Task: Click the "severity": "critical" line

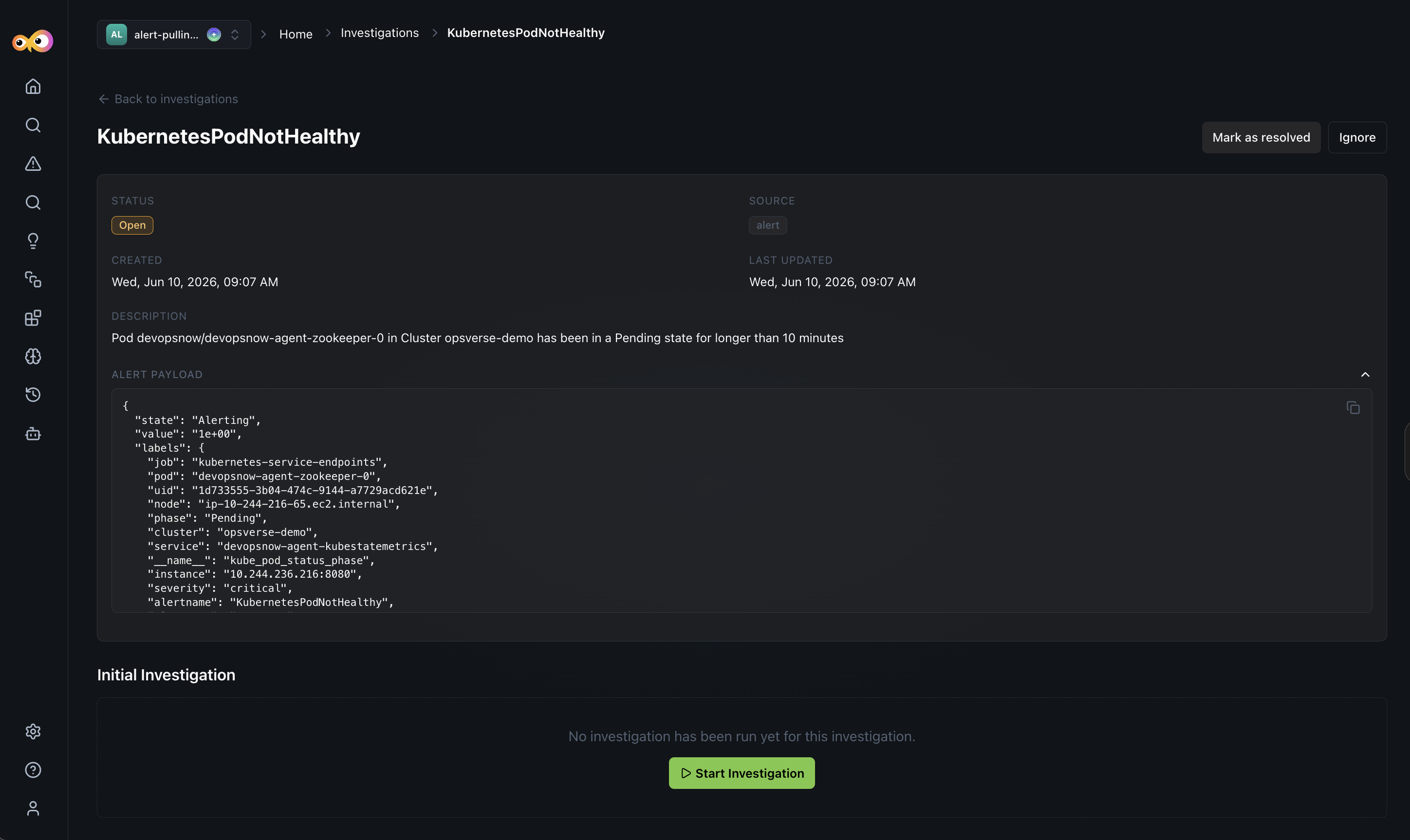Action: point(220,588)
